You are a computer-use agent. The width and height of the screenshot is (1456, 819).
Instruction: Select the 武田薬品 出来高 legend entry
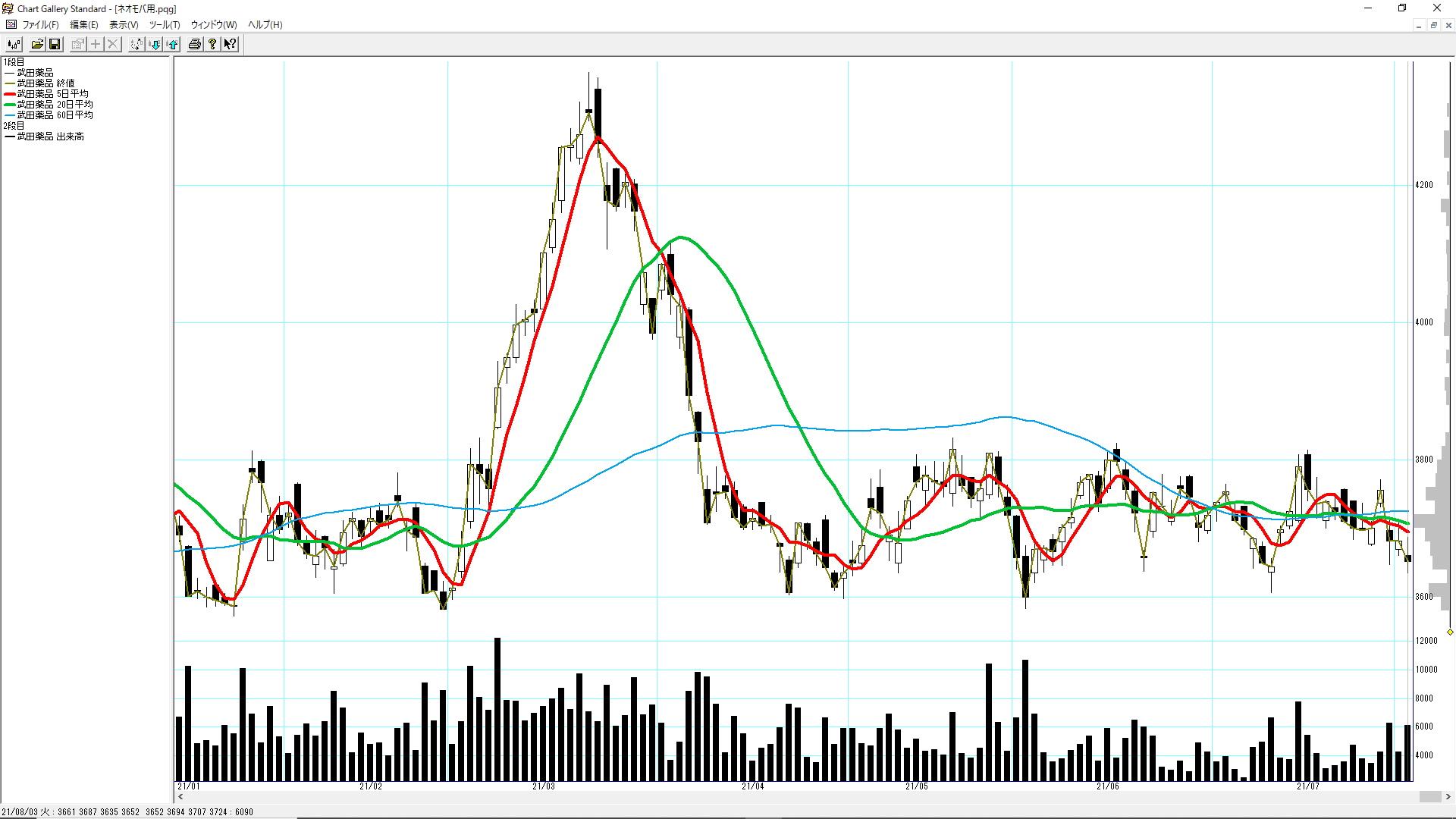coord(50,136)
